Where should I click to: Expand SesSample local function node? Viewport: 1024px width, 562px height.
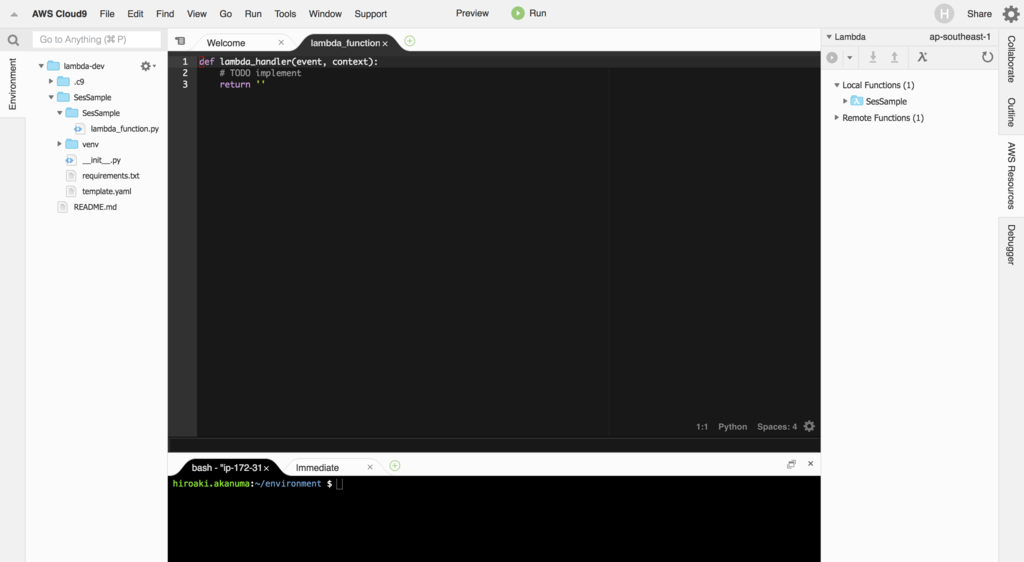(845, 101)
